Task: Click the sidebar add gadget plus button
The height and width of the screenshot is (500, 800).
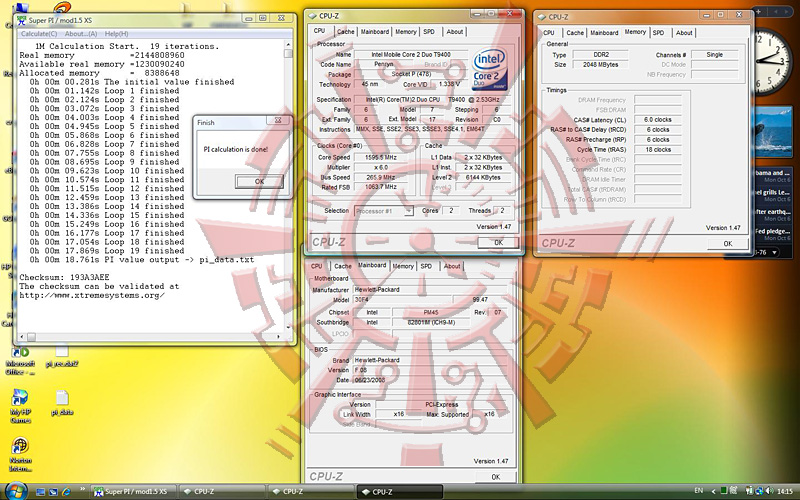Action: (759, 11)
